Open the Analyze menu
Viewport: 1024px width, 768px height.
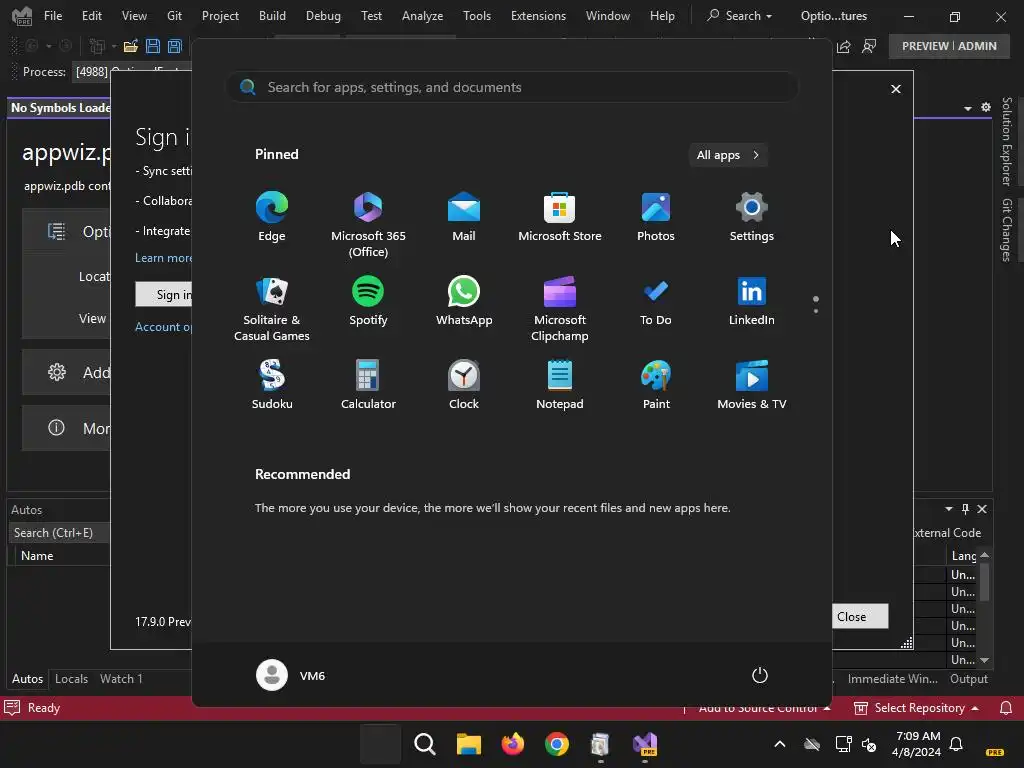pyautogui.click(x=423, y=16)
